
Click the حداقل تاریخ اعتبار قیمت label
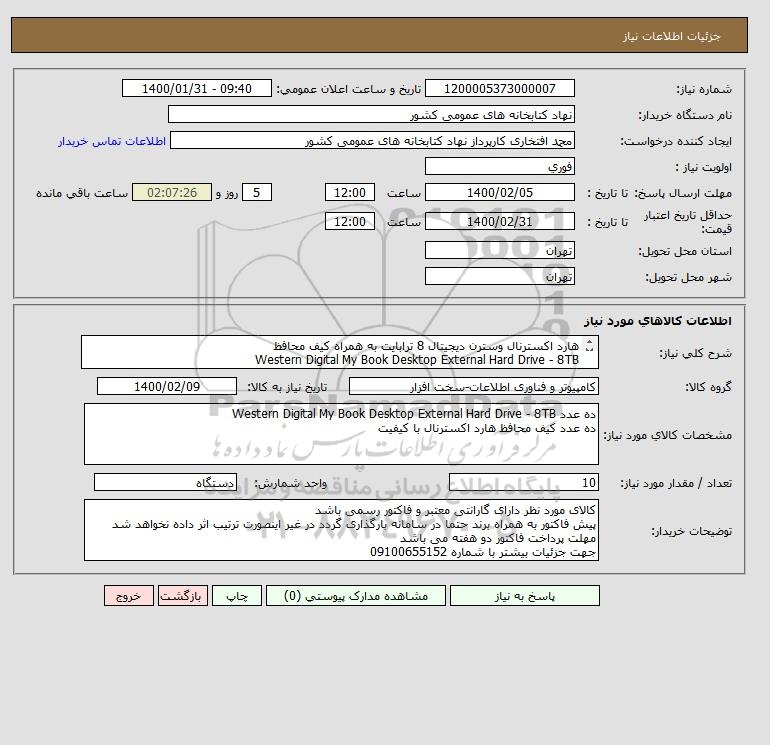pos(688,222)
